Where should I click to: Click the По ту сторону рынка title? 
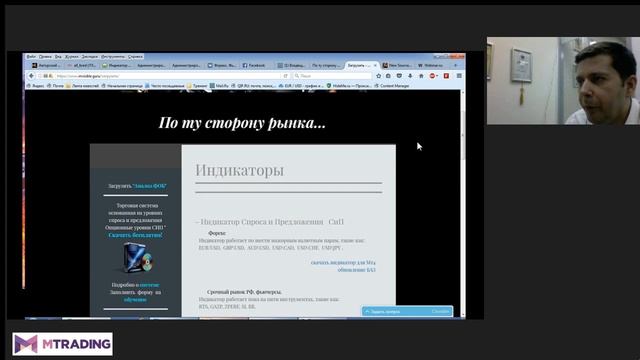pyautogui.click(x=242, y=122)
